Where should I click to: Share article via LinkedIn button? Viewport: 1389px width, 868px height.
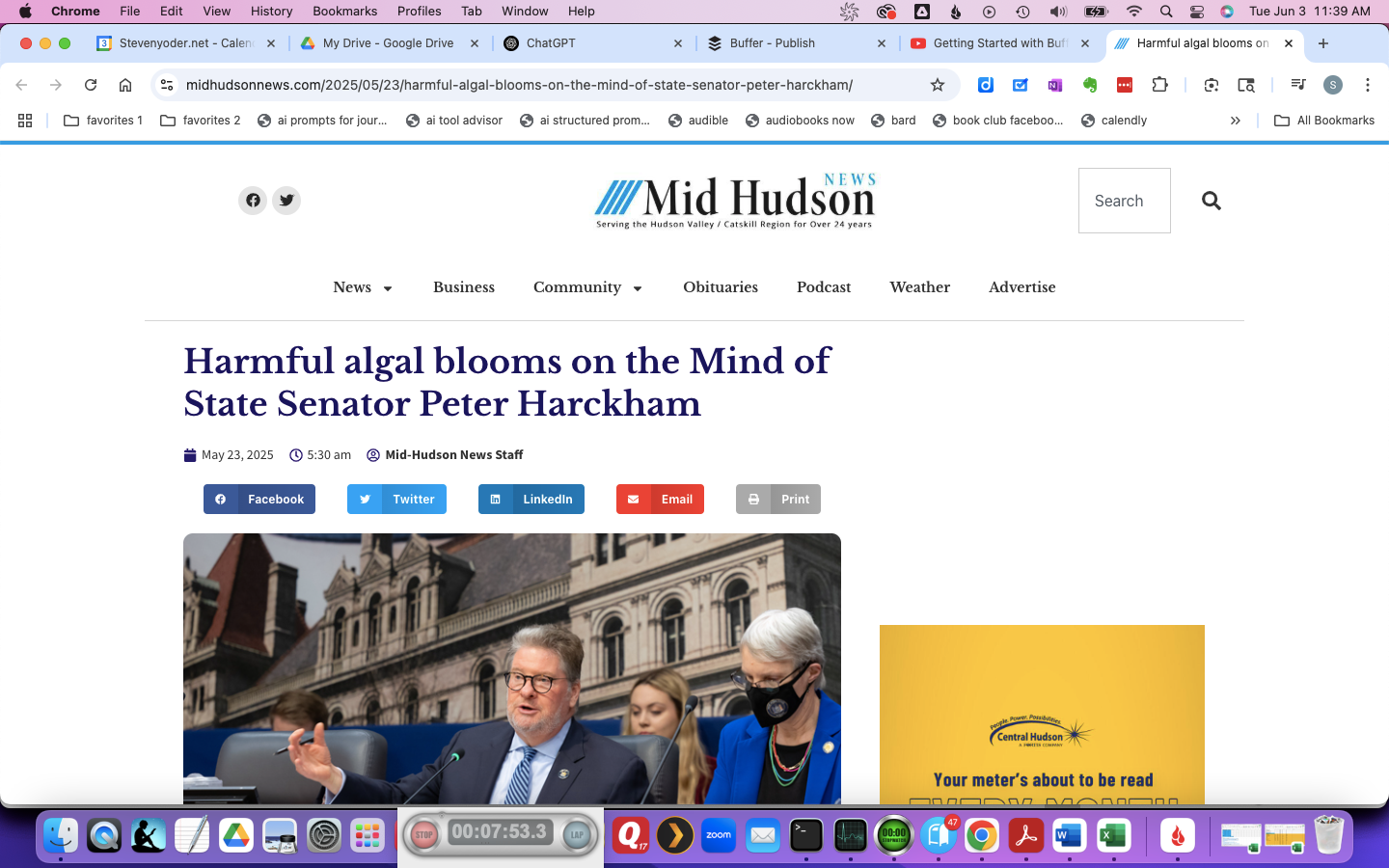[x=531, y=500]
